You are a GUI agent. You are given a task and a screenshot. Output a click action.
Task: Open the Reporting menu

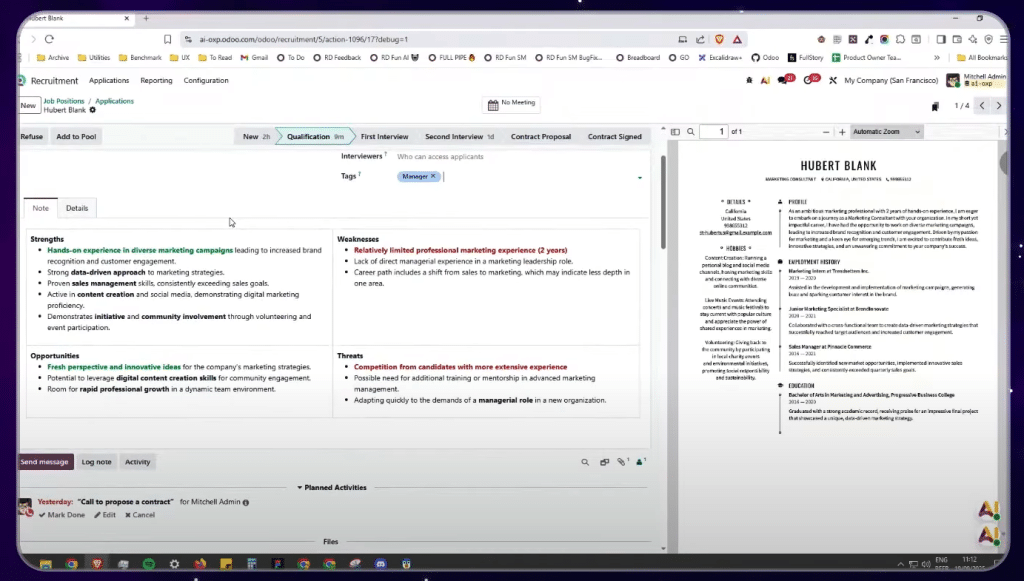(156, 80)
